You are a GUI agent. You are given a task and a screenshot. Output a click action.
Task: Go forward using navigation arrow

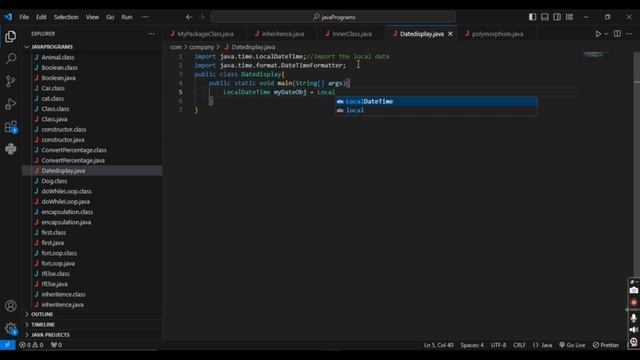click(202, 17)
